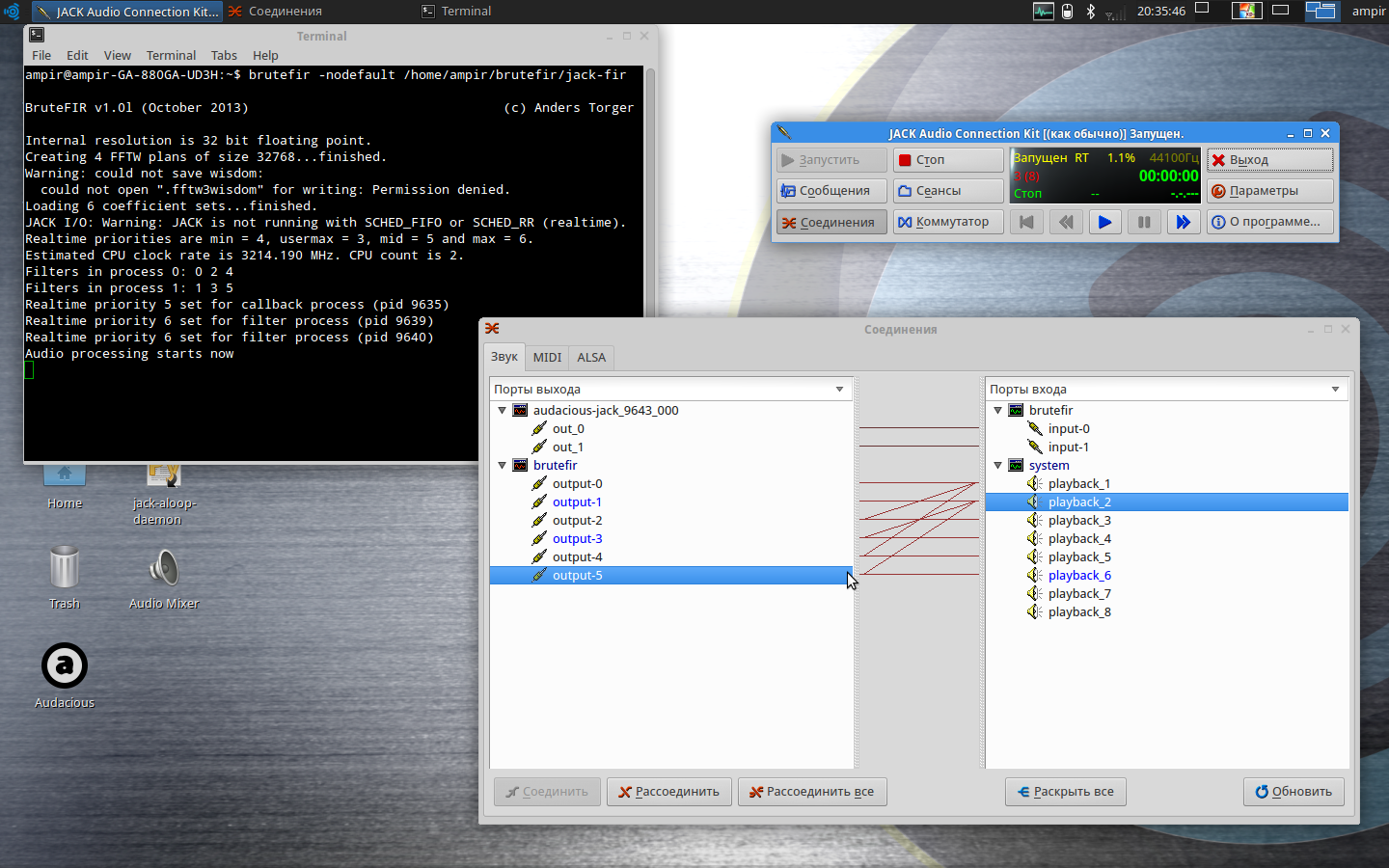The height and width of the screenshot is (868, 1389).
Task: Toggle the Соединения connections button
Action: 831,222
